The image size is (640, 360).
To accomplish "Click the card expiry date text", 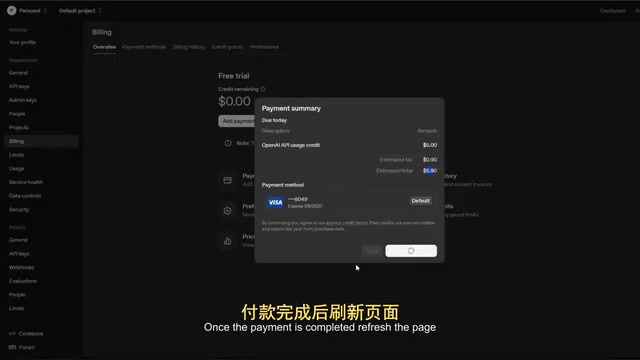I will pyautogui.click(x=305, y=206).
